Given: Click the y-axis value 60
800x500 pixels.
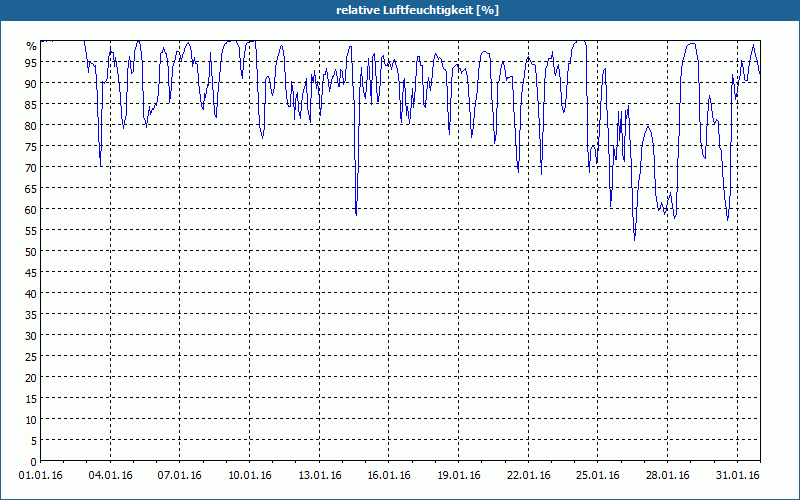Looking at the screenshot, I should pyautogui.click(x=31, y=210).
